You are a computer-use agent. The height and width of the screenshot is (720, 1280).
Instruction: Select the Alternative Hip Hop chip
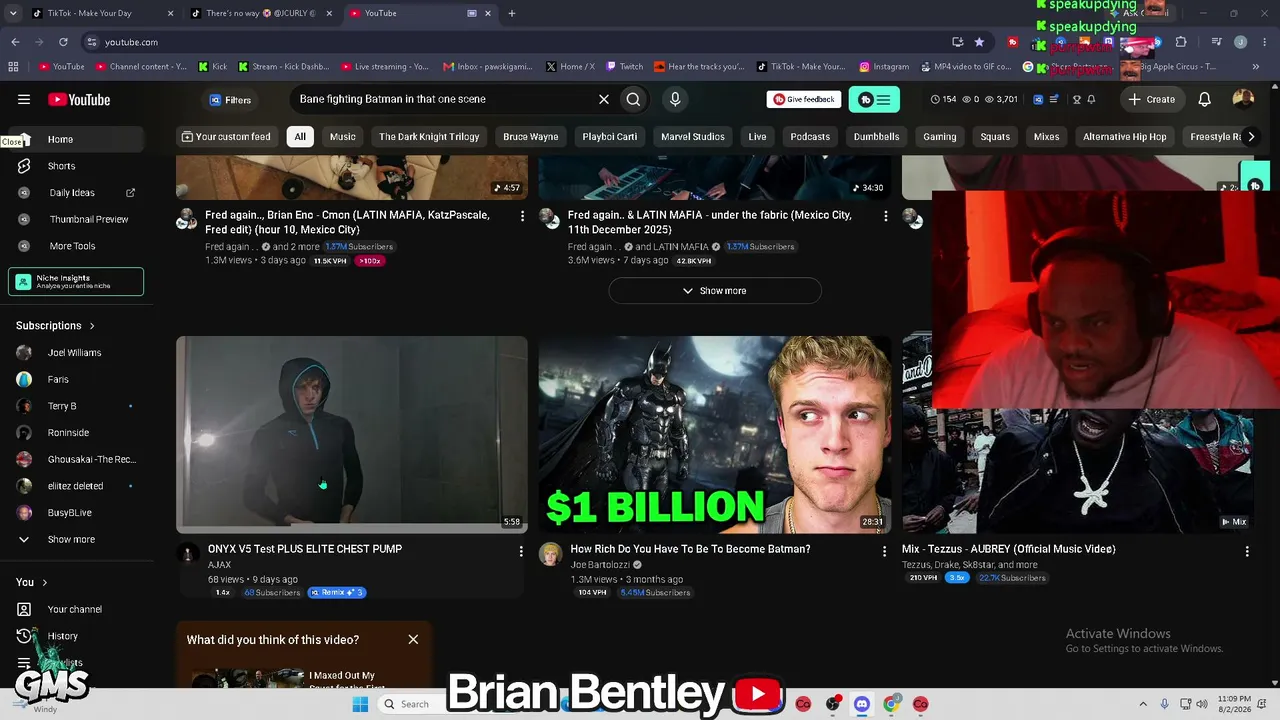1125,136
